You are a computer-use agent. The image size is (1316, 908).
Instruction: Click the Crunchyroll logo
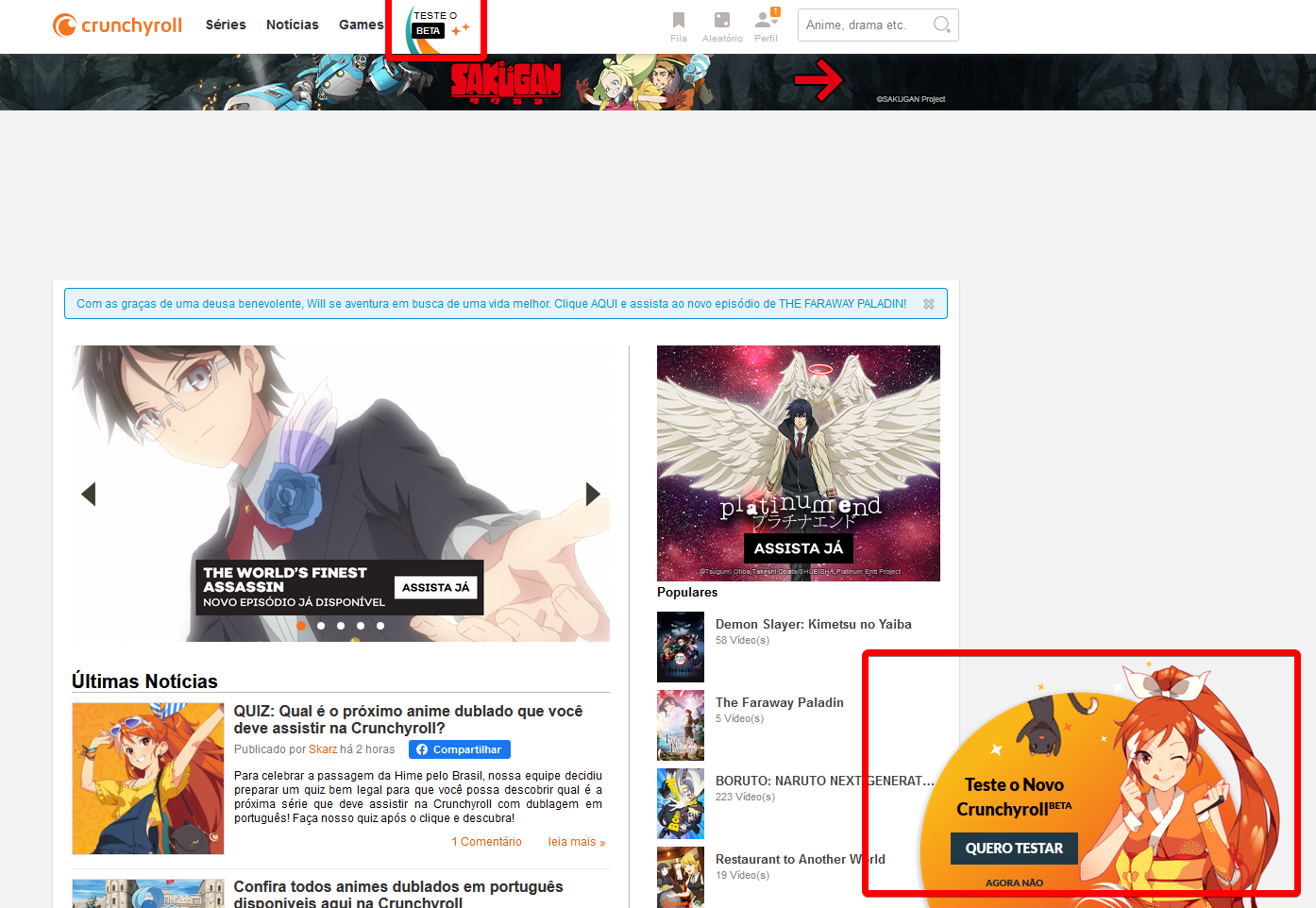(x=118, y=25)
